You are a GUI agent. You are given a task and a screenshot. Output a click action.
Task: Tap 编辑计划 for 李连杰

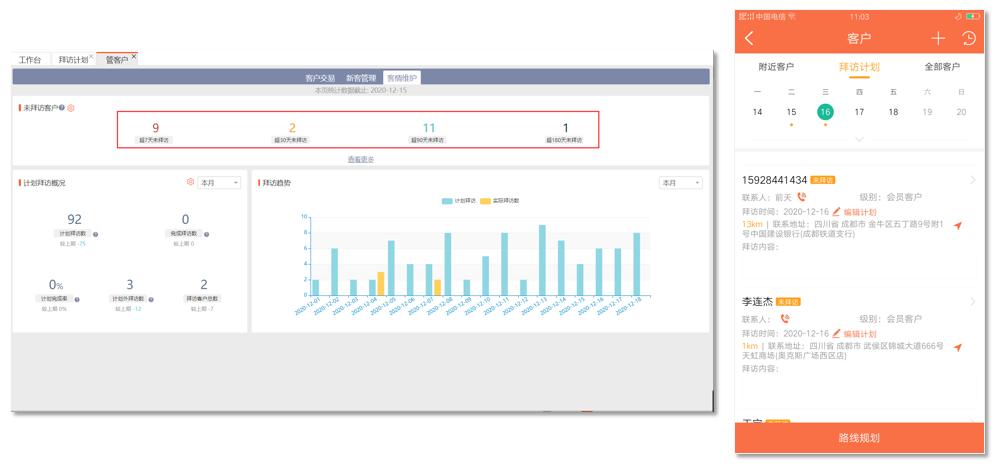point(860,334)
